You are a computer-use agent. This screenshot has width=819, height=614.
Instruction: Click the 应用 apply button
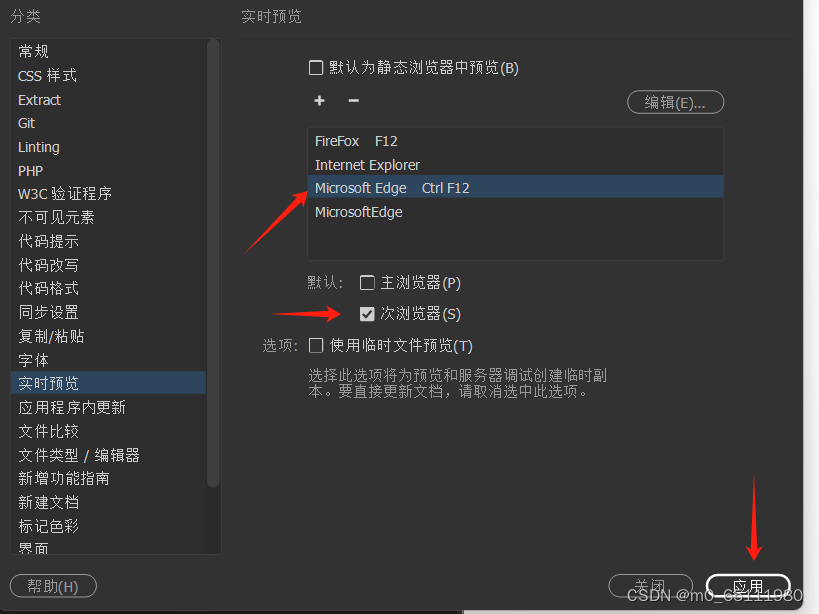click(747, 586)
